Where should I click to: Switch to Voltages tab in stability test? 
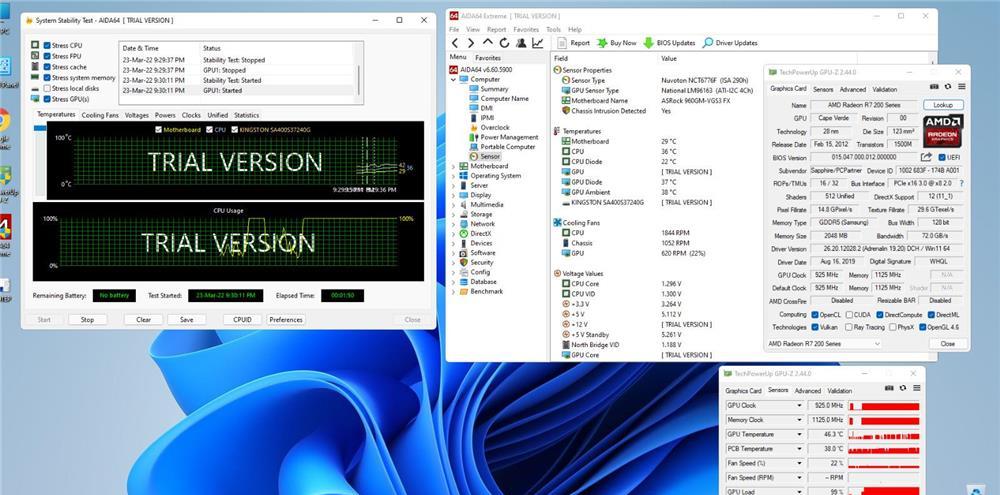point(136,115)
